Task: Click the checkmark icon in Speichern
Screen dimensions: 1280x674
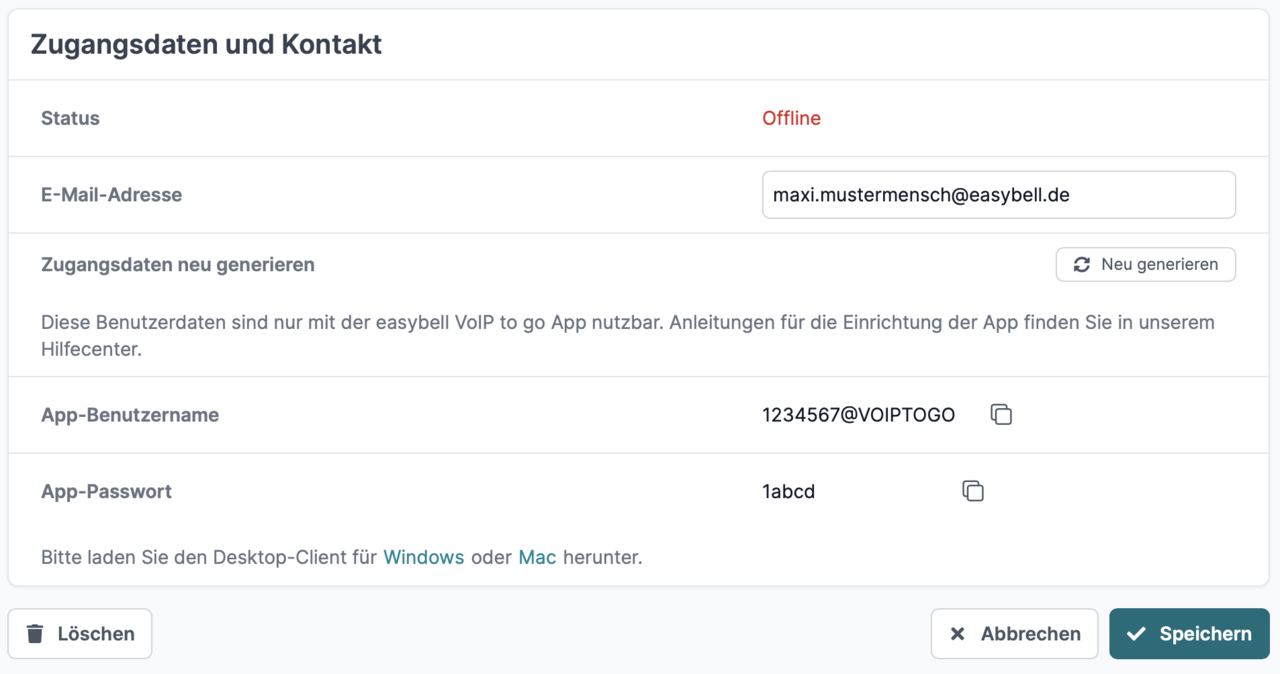Action: pos(1136,634)
